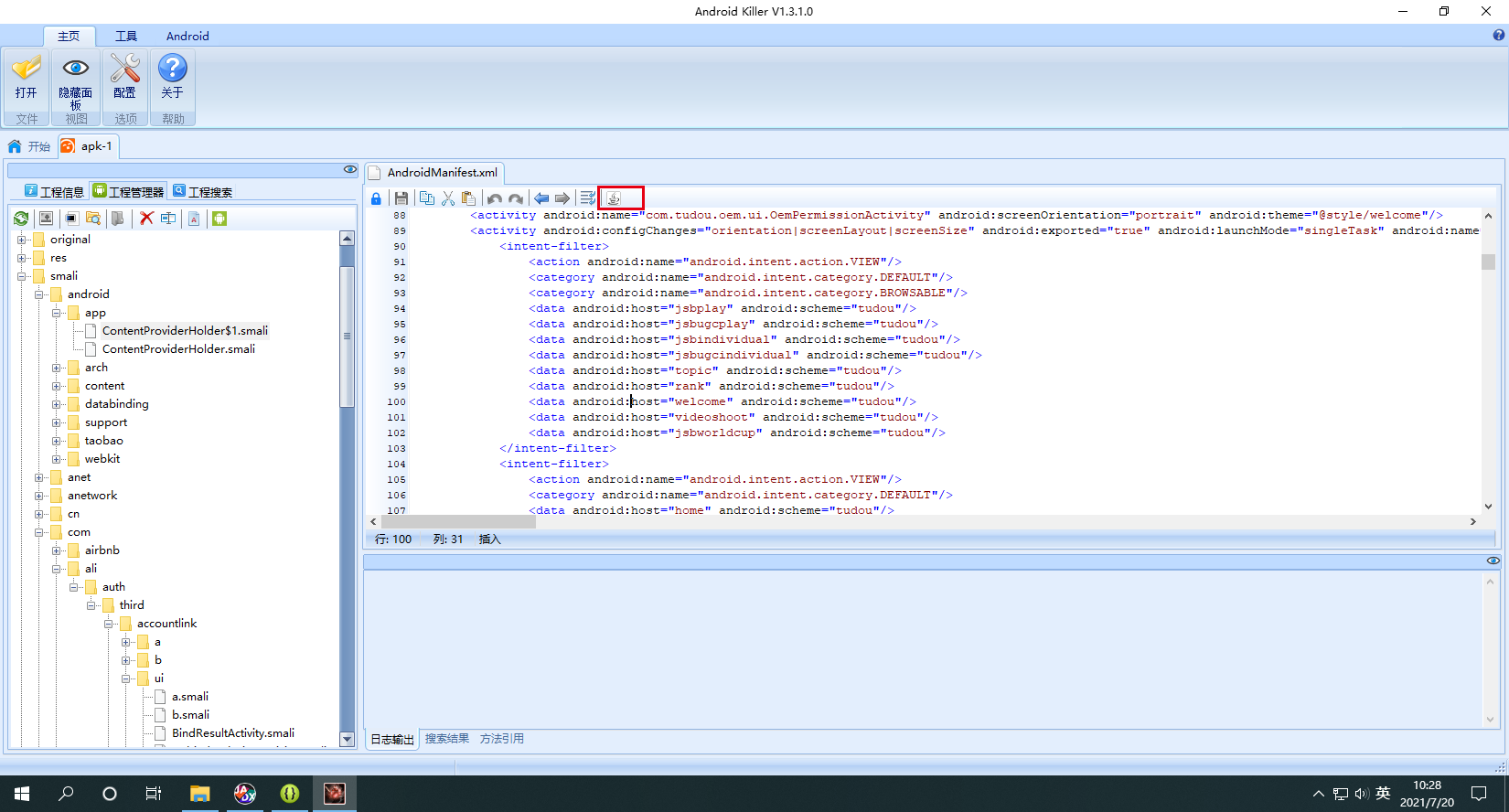This screenshot has width=1509, height=812.
Task: Open the Windows notification center
Action: click(1479, 794)
